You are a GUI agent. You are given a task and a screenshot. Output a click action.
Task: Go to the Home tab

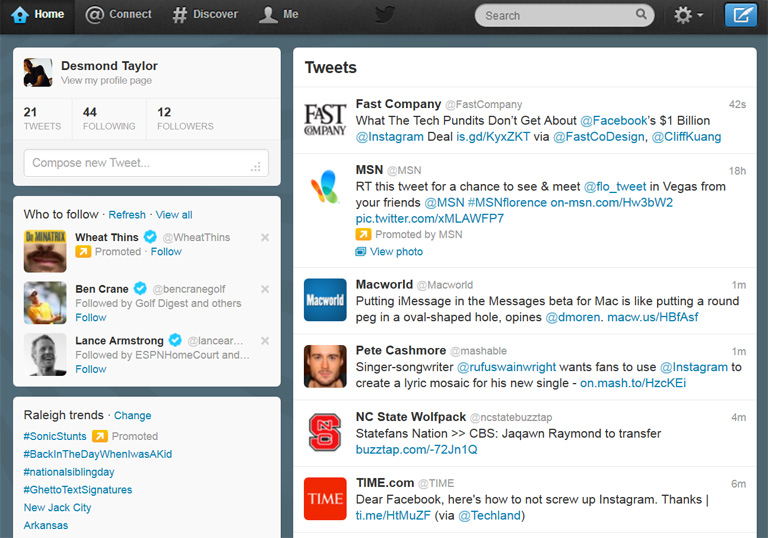(38, 15)
